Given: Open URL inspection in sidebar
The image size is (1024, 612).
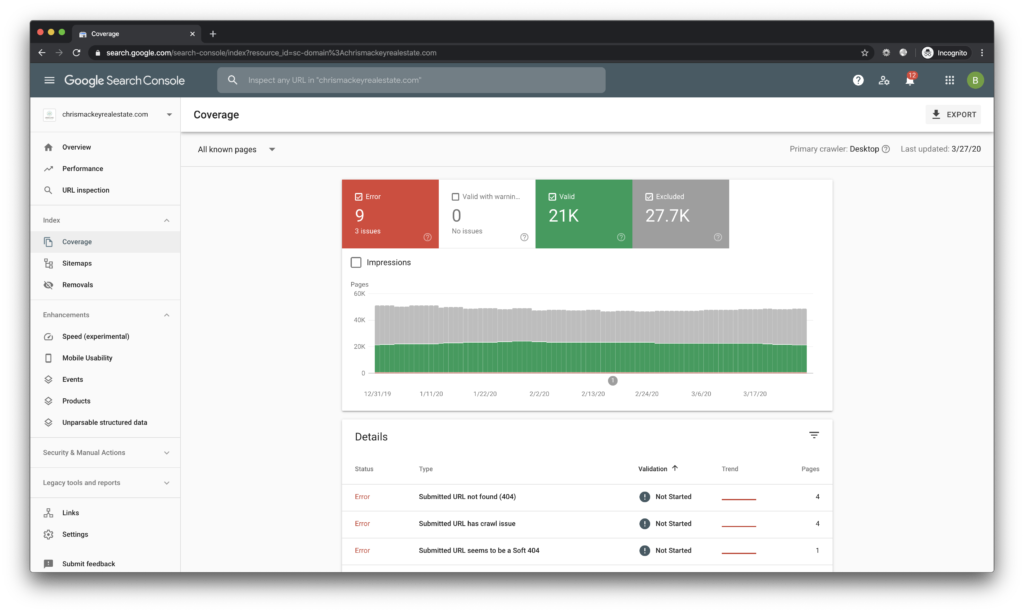Looking at the screenshot, I should (105, 191).
